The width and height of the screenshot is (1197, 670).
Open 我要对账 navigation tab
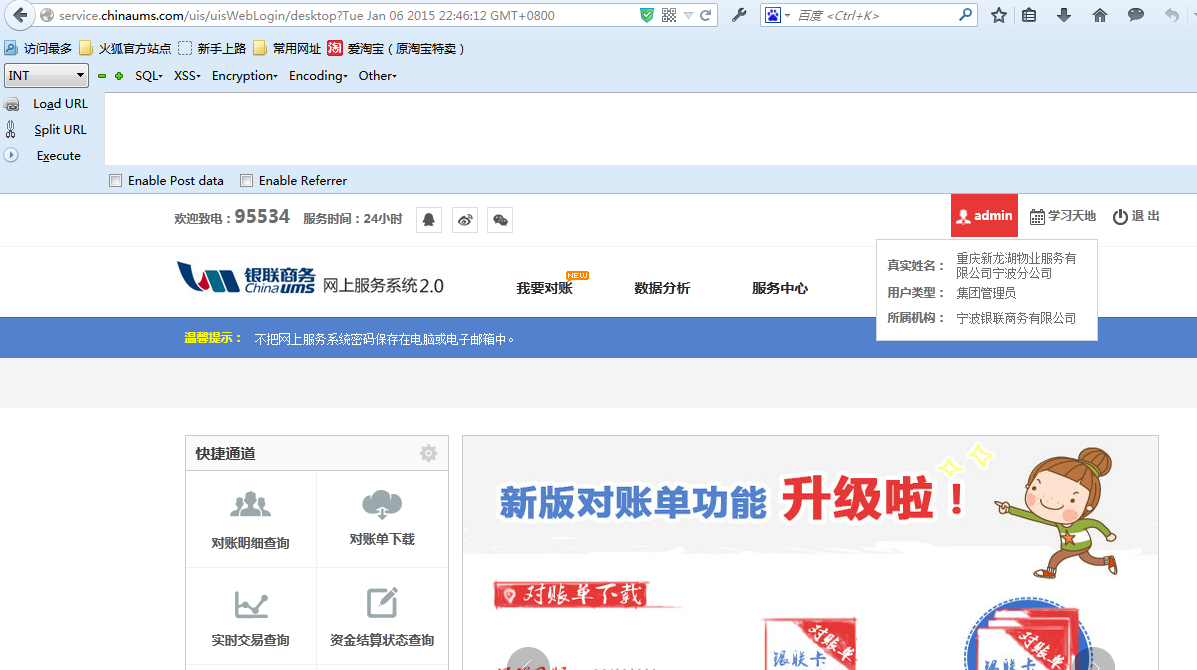tap(544, 288)
